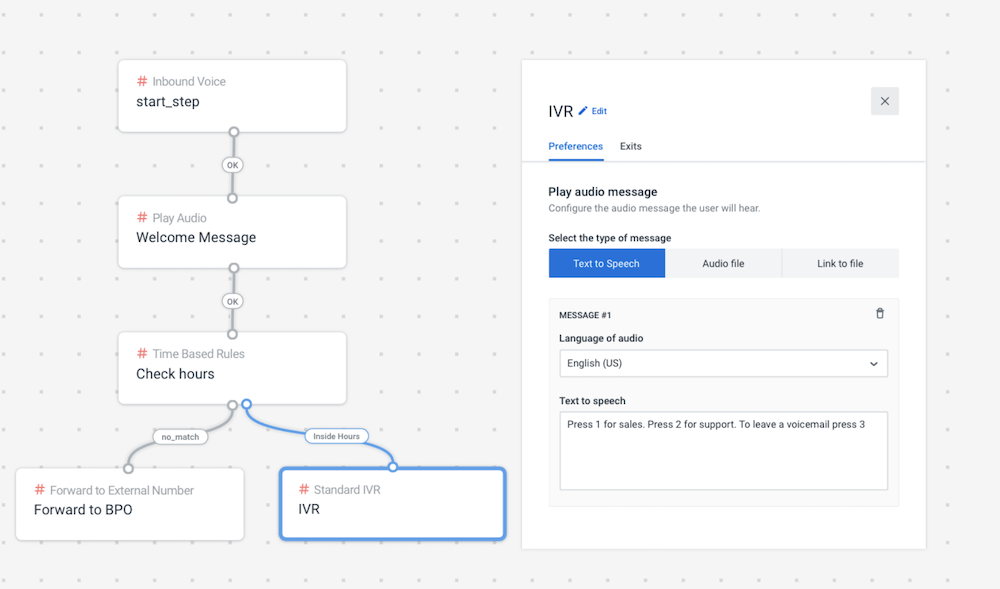Viewport: 1000px width, 589px height.
Task: Click the chevron in English (US) dropdown
Action: 874,364
